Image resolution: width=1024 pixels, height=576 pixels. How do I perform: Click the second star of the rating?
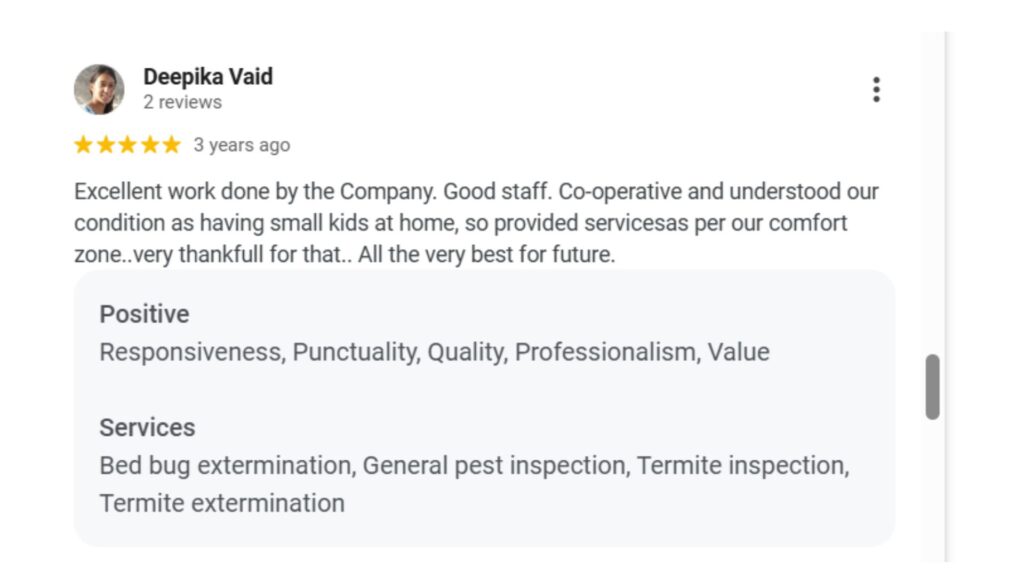pyautogui.click(x=105, y=145)
